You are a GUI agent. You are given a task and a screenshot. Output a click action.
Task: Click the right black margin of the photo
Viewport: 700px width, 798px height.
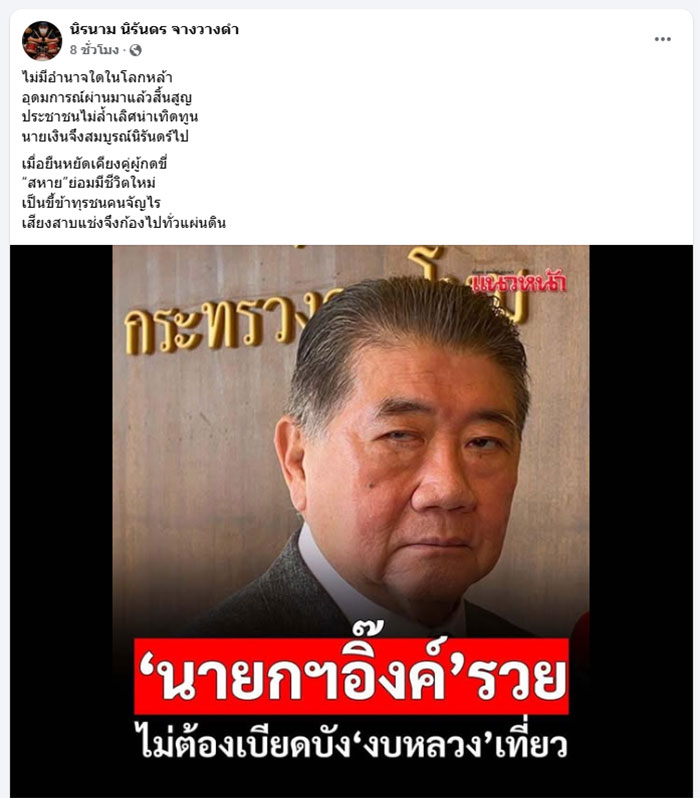coord(641,519)
